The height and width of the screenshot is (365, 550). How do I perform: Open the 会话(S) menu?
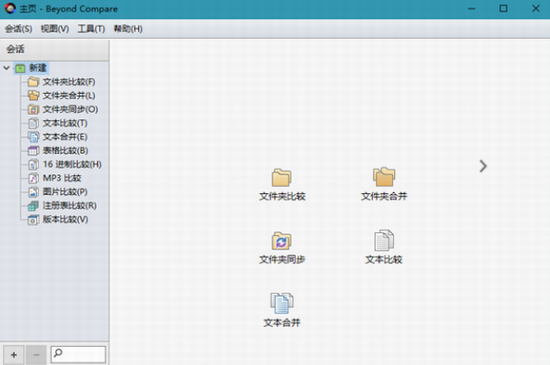pos(19,29)
